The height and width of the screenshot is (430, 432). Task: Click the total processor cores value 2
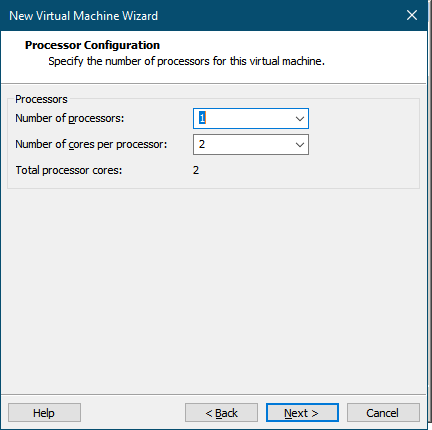click(x=196, y=170)
